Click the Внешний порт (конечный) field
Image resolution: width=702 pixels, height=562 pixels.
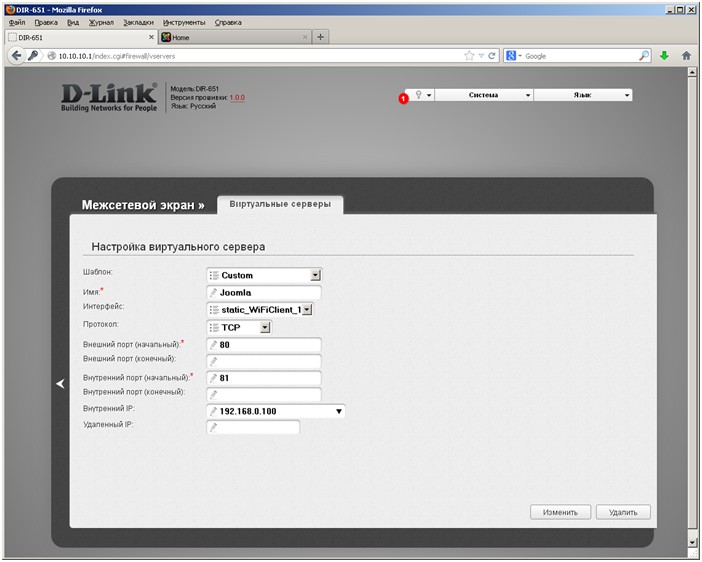point(264,361)
